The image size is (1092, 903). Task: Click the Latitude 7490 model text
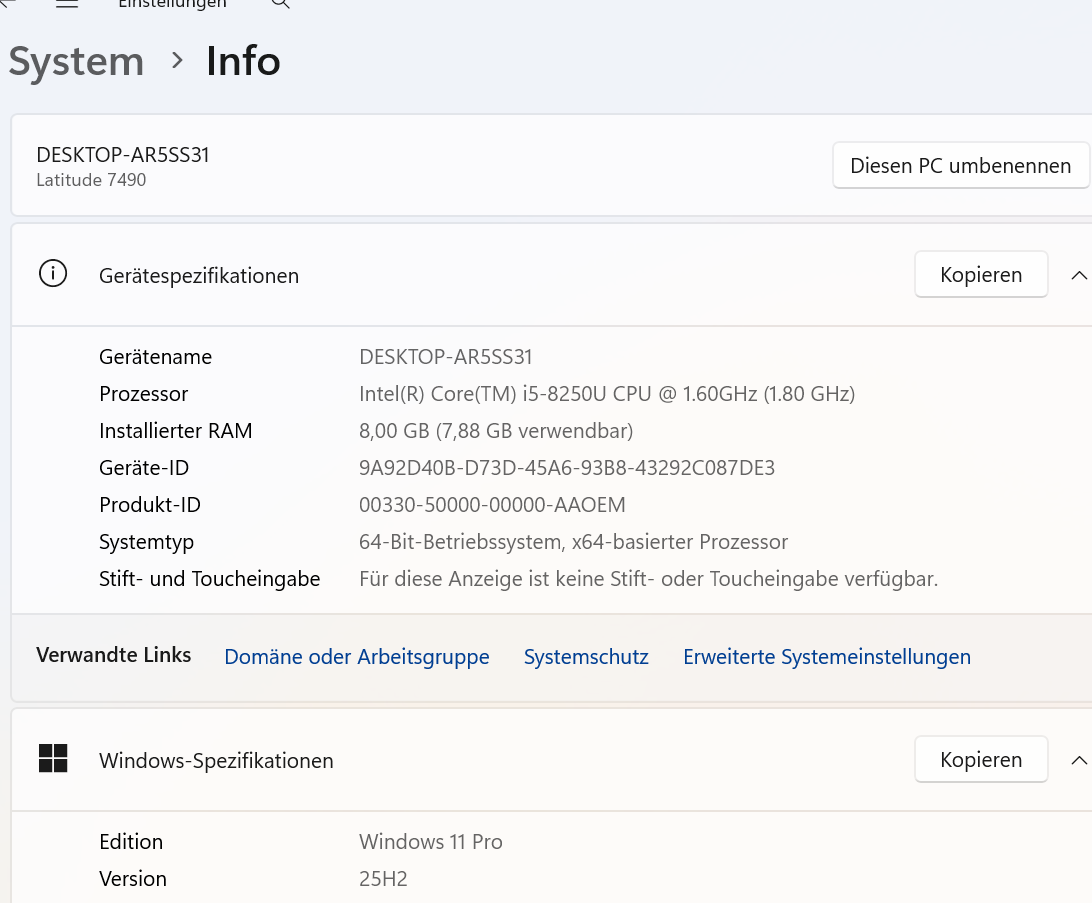pos(91,180)
